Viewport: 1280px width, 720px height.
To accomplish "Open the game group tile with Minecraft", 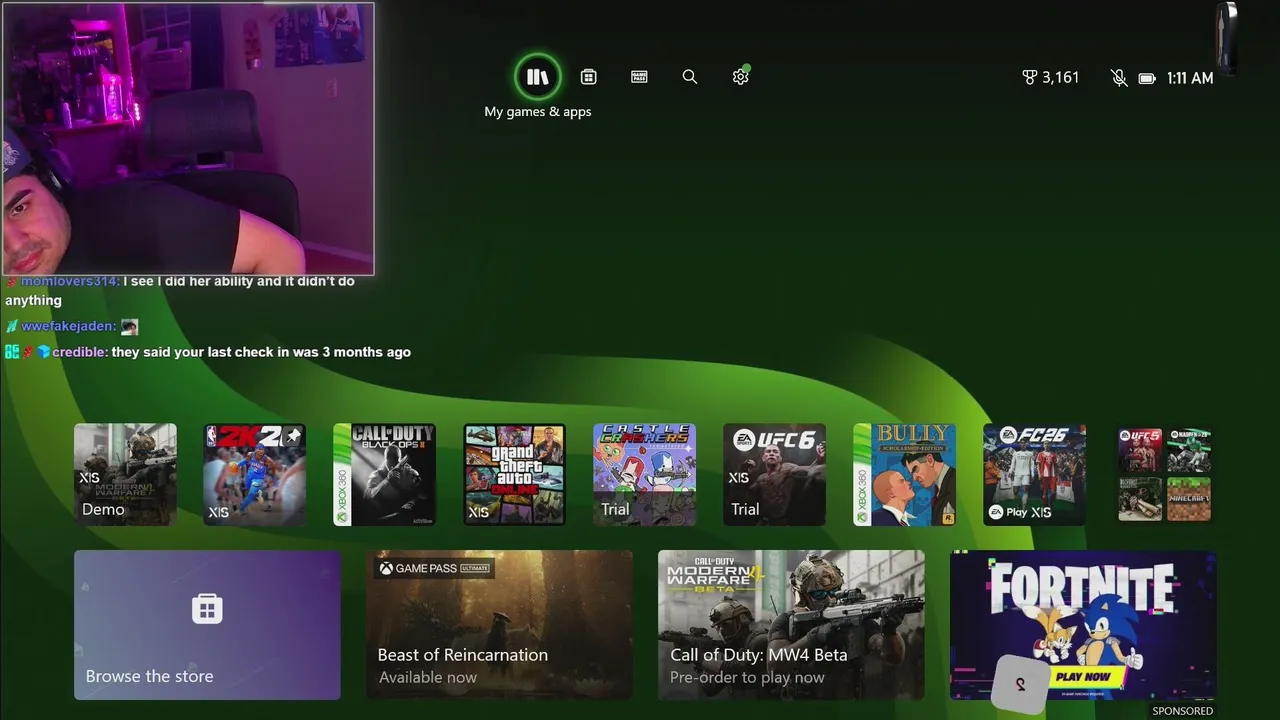I will pos(1165,474).
